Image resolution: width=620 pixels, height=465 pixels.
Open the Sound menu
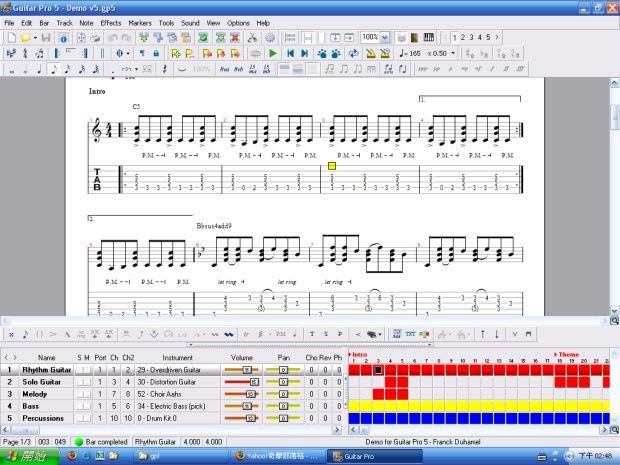coord(190,23)
